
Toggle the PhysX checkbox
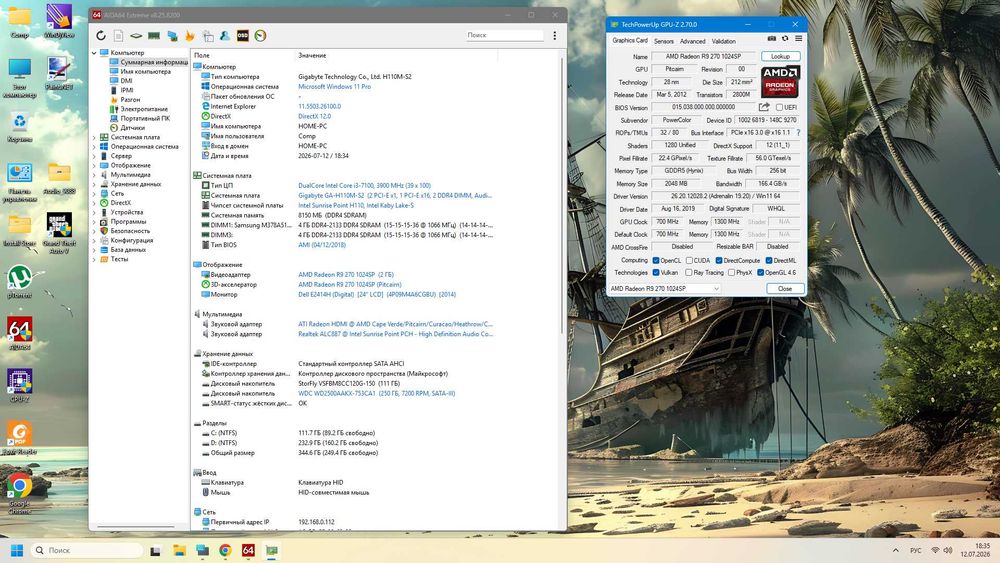pyautogui.click(x=732, y=272)
